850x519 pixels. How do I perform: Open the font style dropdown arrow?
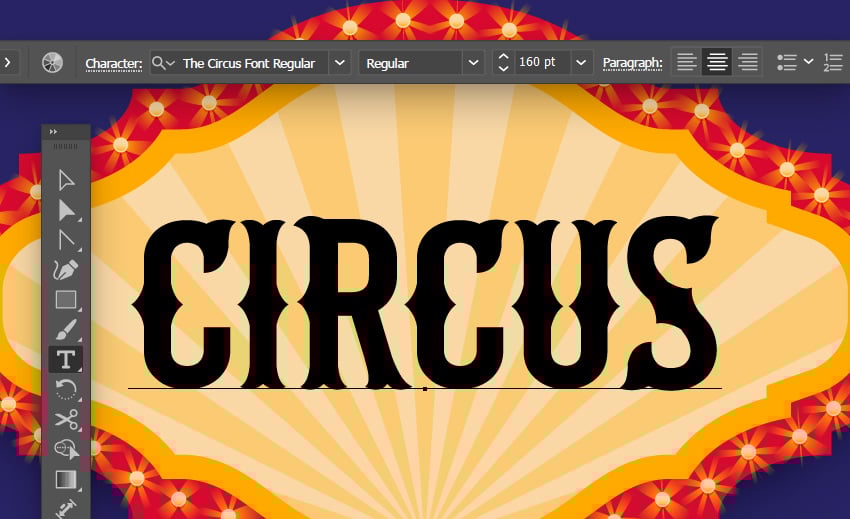[x=473, y=63]
